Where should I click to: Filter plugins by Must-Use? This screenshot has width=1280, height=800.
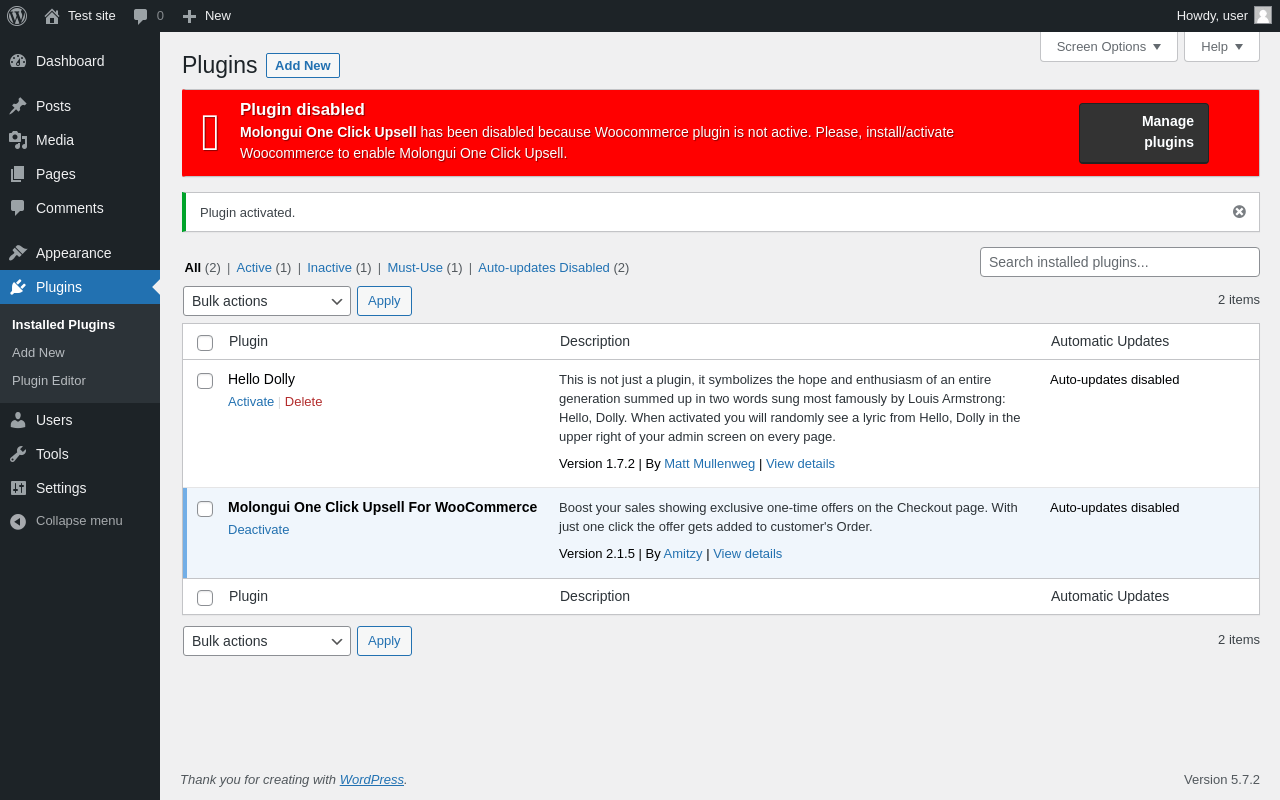(x=415, y=268)
